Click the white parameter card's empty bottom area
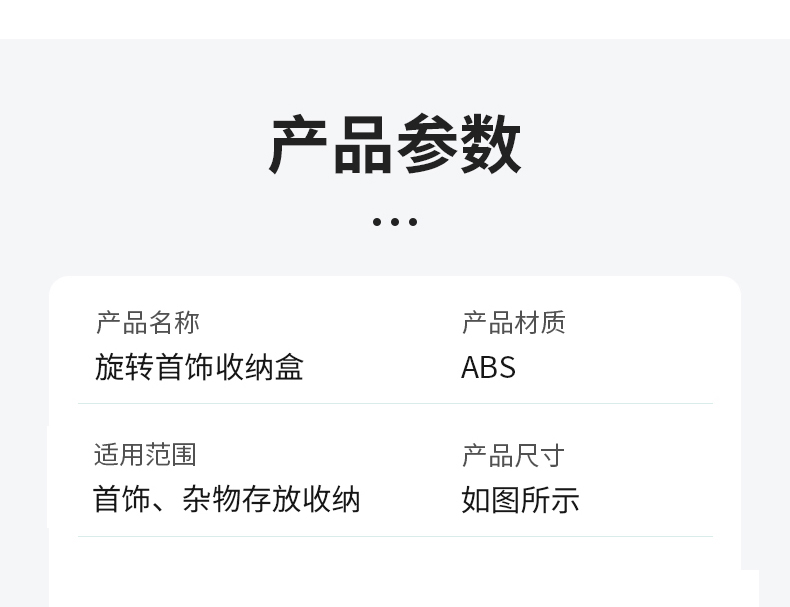Viewport: 790px width, 607px height. 395,573
